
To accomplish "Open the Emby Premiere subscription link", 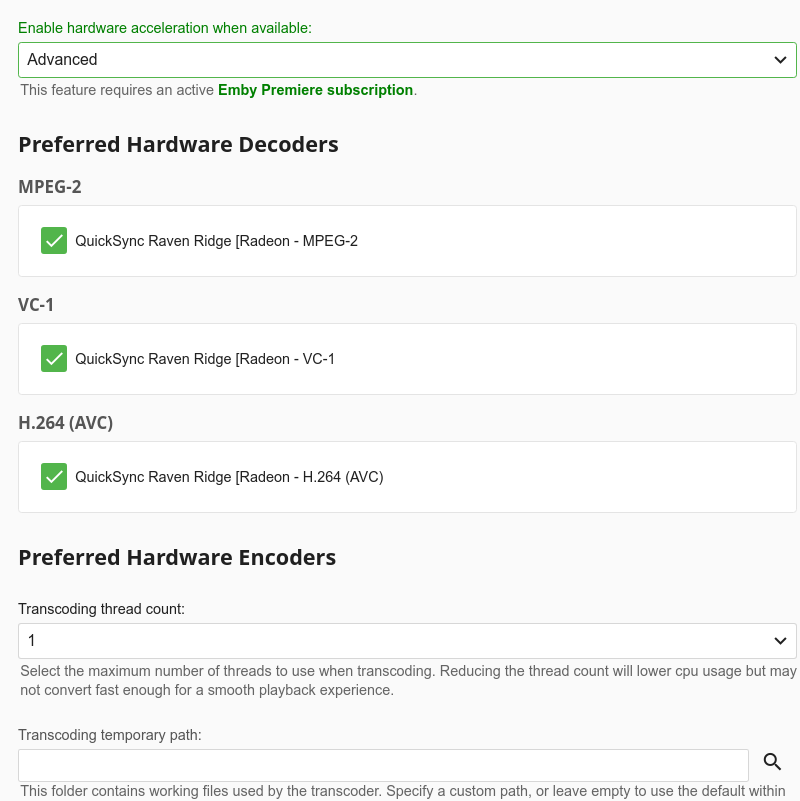I will 315,90.
